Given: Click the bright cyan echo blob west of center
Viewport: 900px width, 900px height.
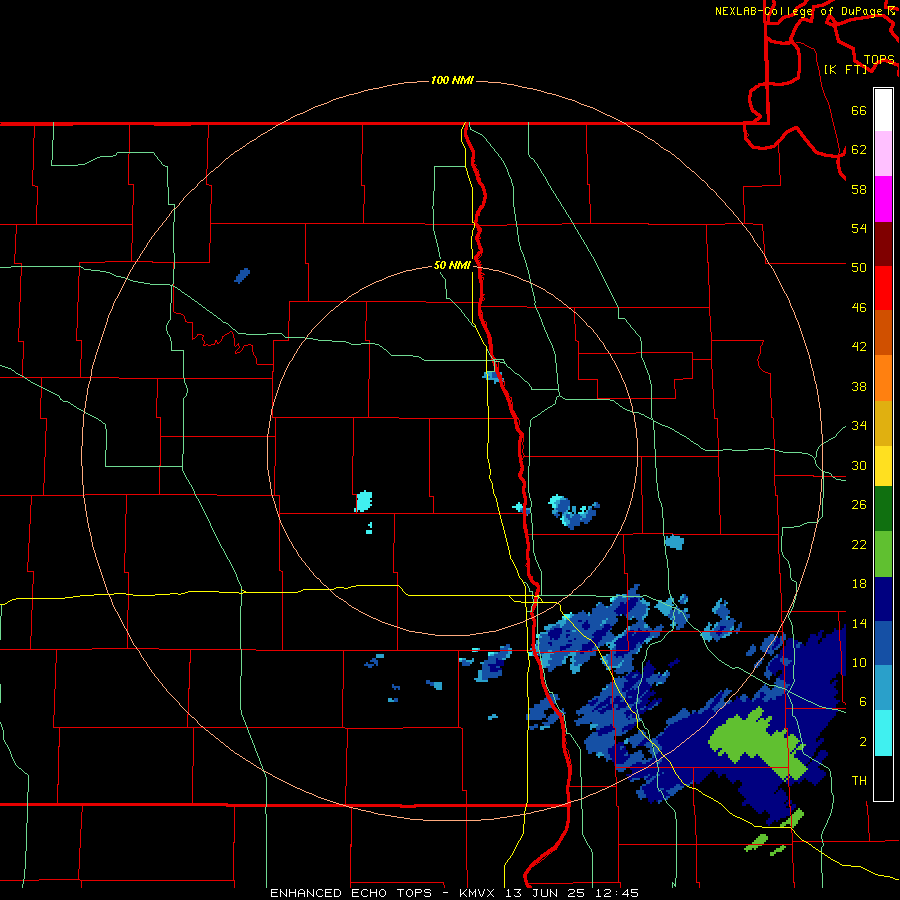Looking at the screenshot, I should [363, 501].
